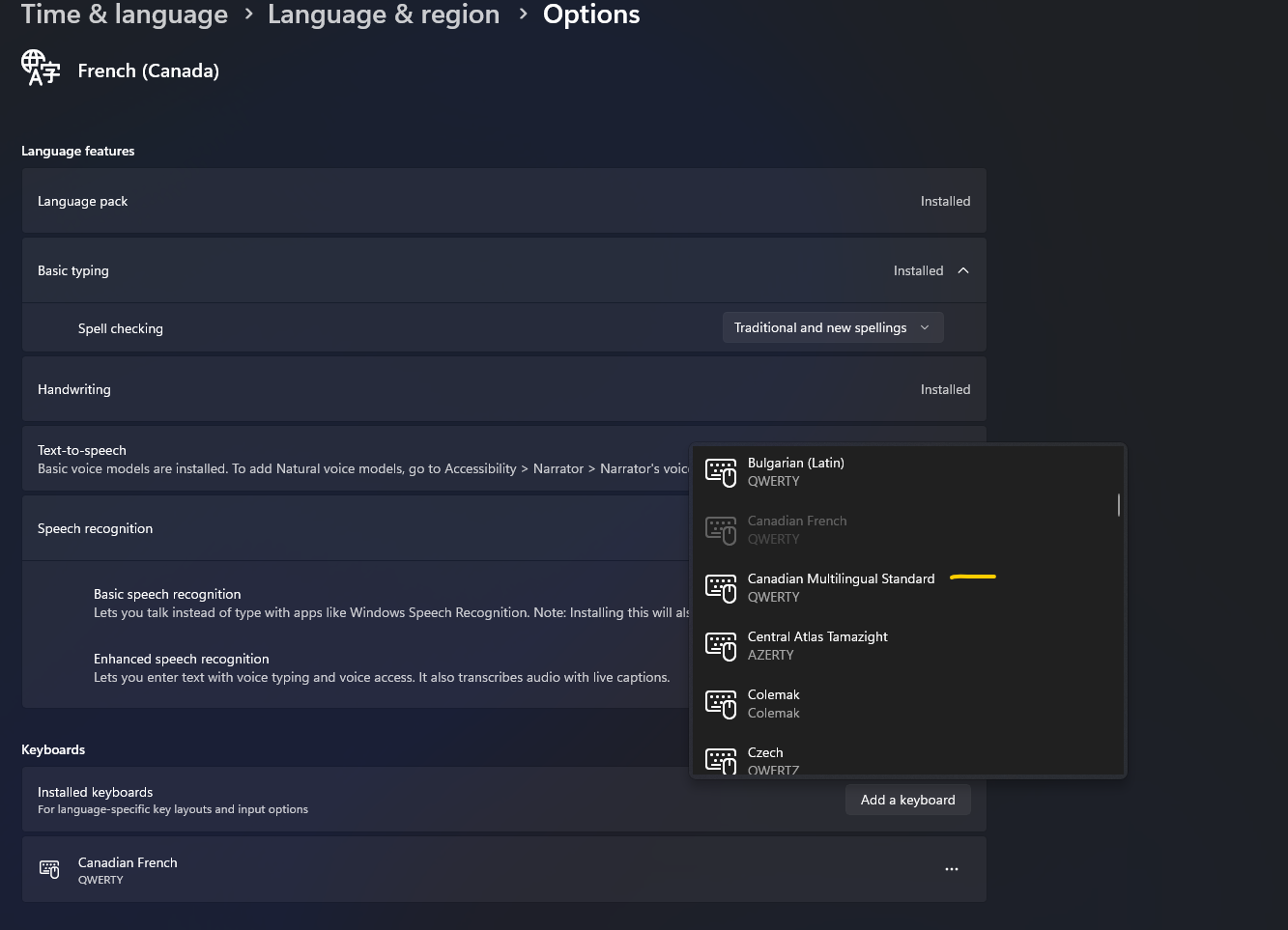
Task: Click the Options breadcrumb title
Action: (591, 14)
